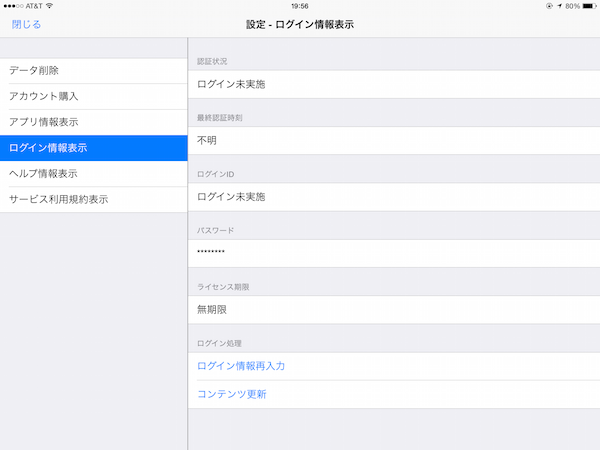
Task: Tap the 80% battery percentage
Action: click(572, 6)
